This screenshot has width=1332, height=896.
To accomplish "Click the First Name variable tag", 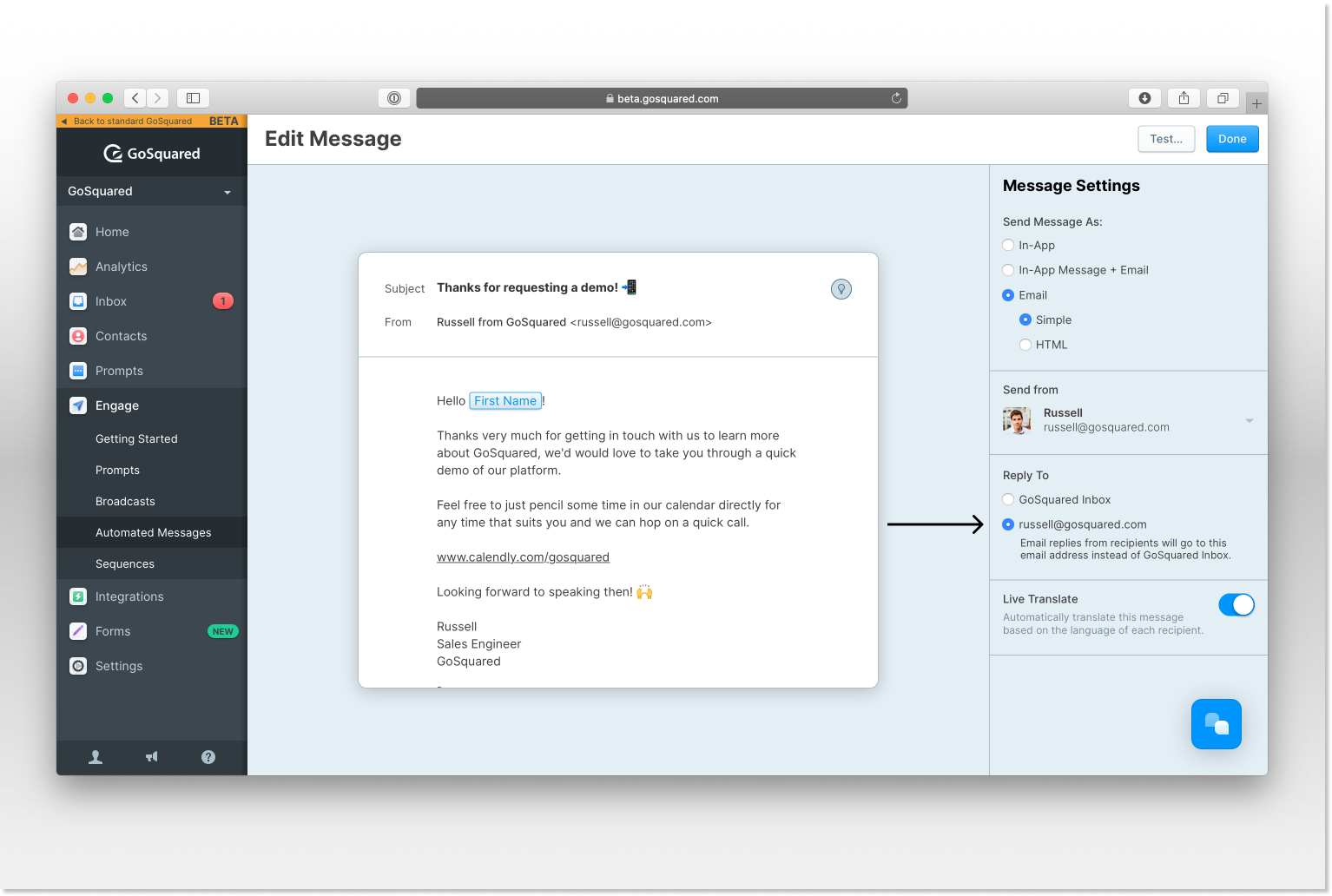I will 505,401.
